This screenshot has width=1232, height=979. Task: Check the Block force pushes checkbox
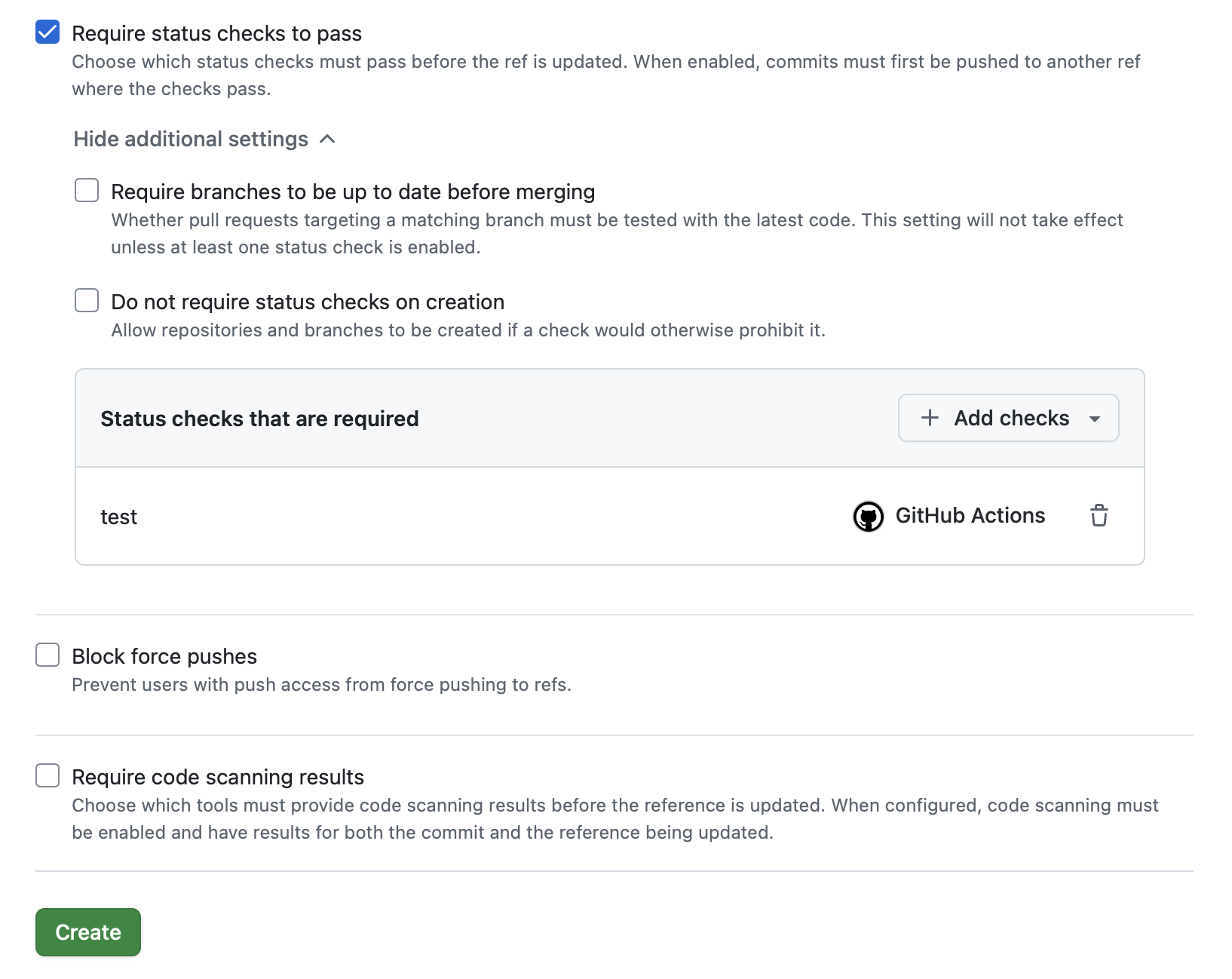pyautogui.click(x=48, y=655)
